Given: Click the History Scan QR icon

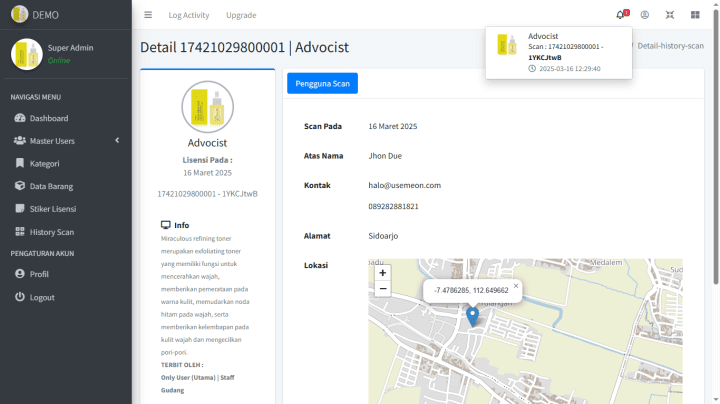Looking at the screenshot, I should [x=20, y=231].
